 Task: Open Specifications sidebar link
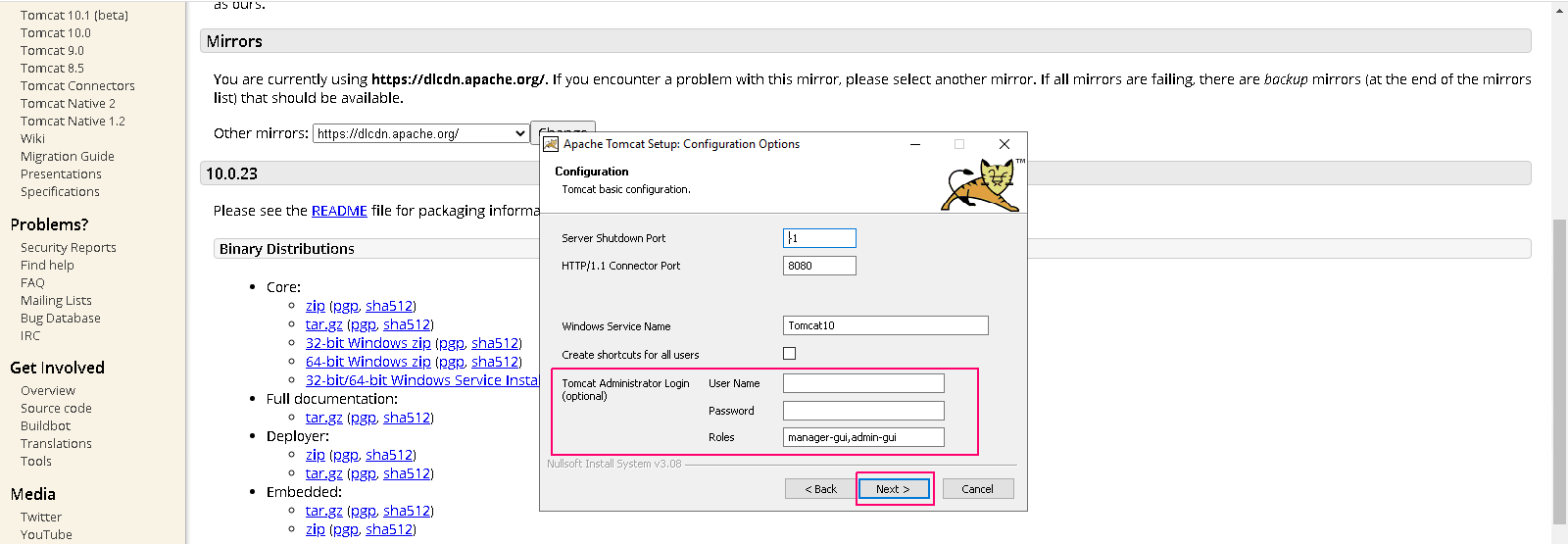point(60,192)
